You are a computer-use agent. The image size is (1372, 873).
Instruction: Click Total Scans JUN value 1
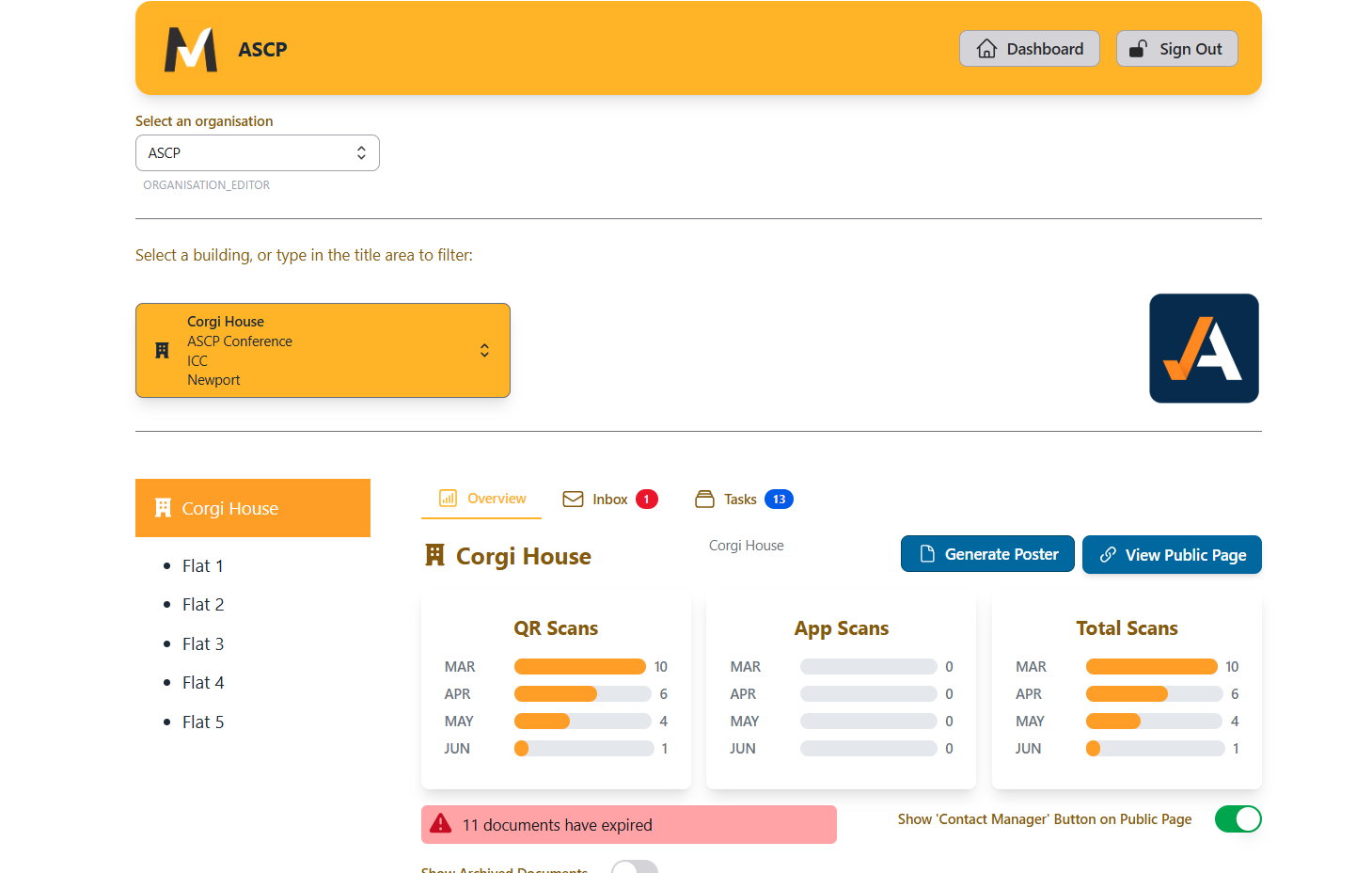(1236, 748)
